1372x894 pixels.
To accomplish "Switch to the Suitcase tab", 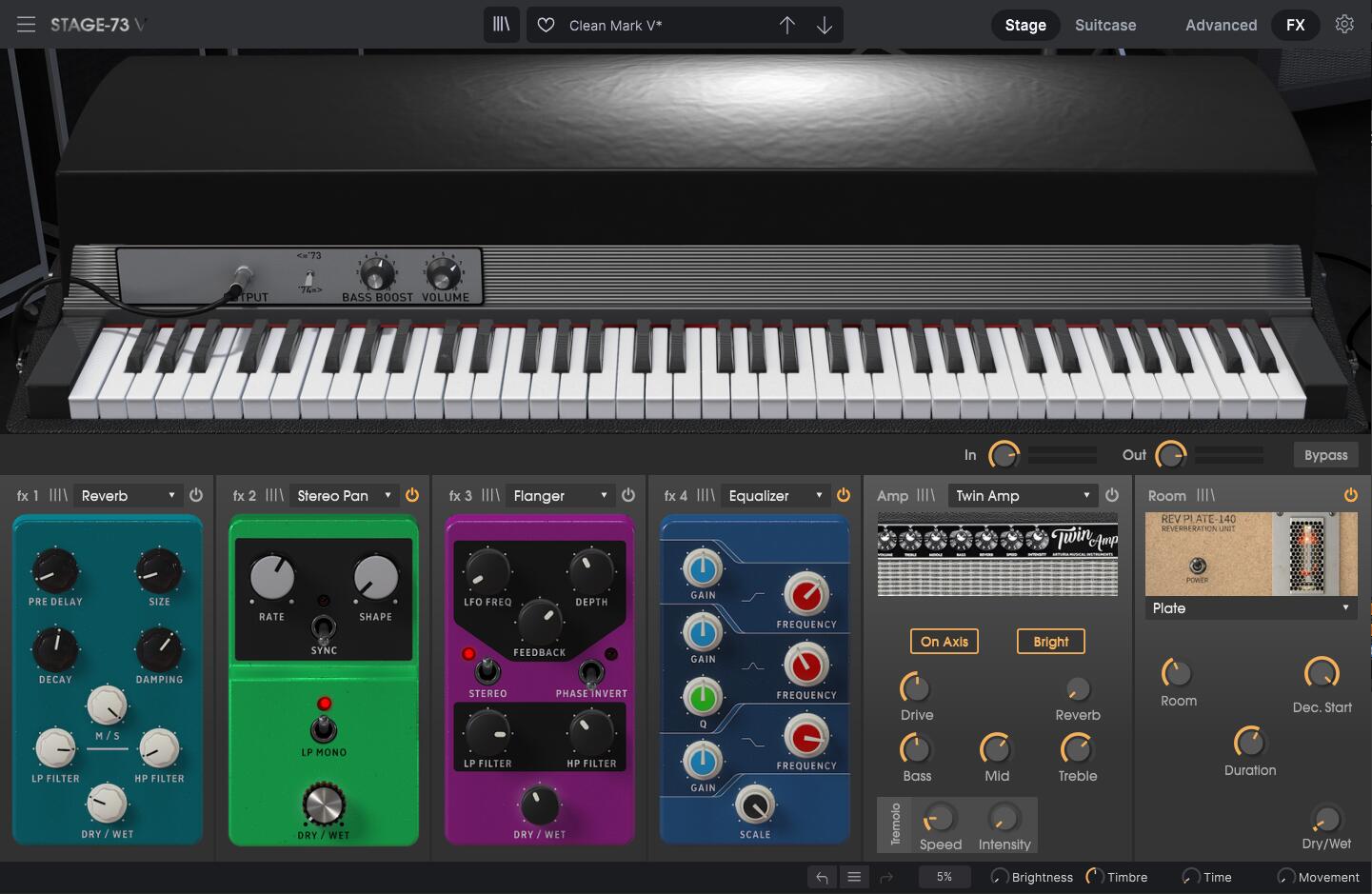I will click(1105, 26).
